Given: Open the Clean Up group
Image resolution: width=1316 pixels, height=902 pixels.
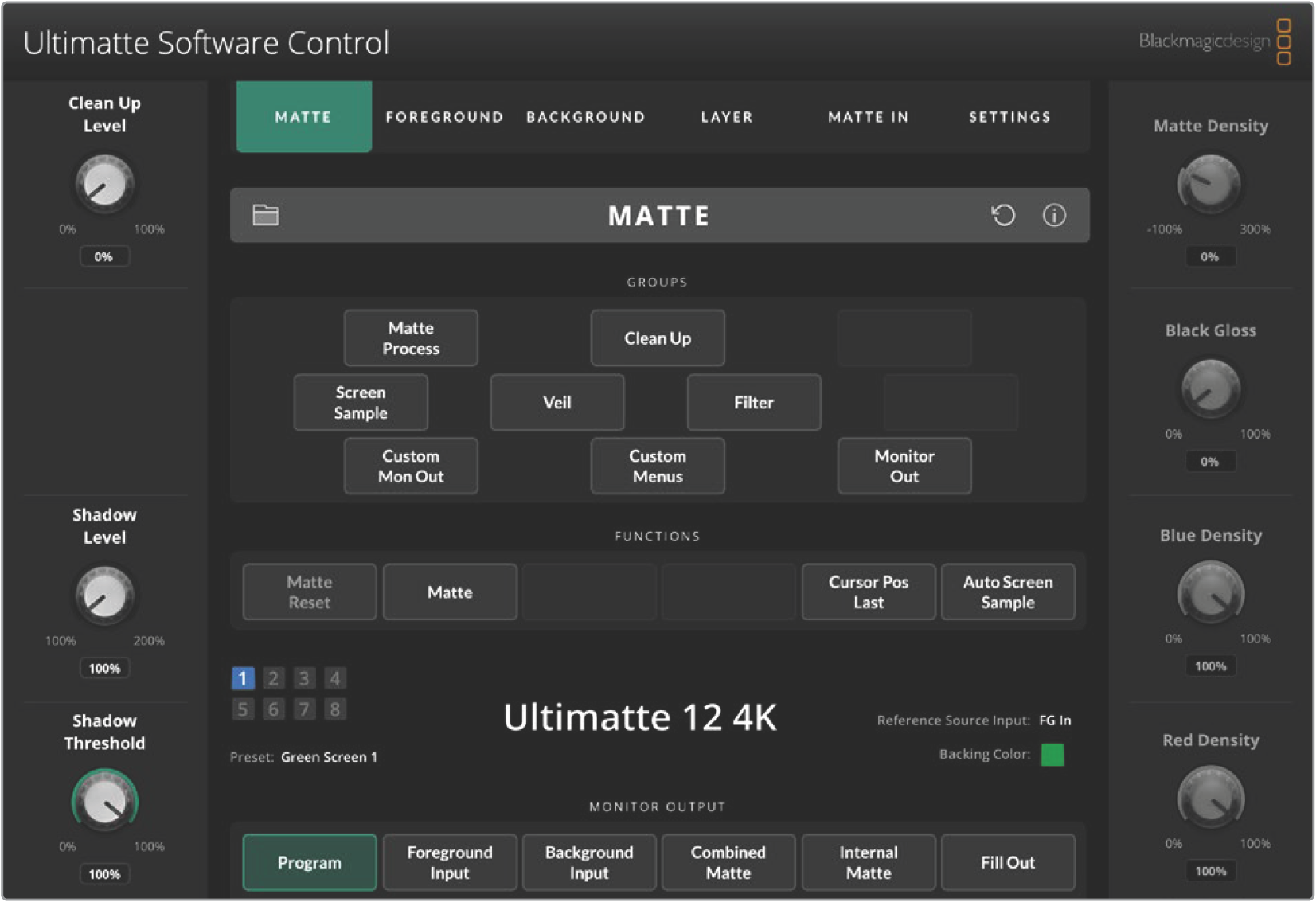Looking at the screenshot, I should point(658,338).
